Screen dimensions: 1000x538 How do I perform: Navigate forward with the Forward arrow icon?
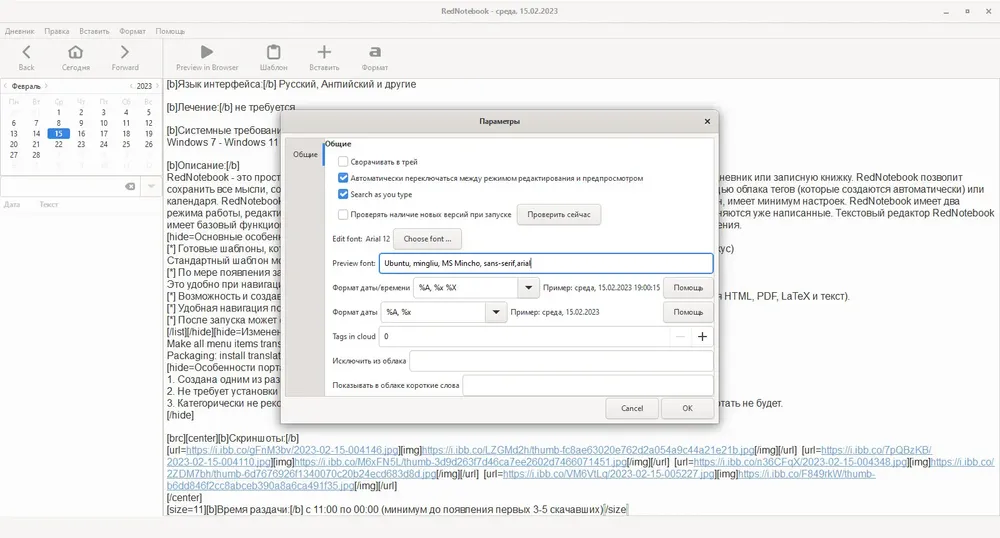[x=124, y=52]
